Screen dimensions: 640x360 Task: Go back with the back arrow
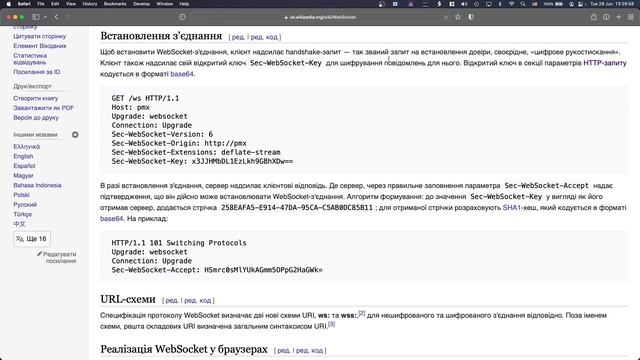56,17
